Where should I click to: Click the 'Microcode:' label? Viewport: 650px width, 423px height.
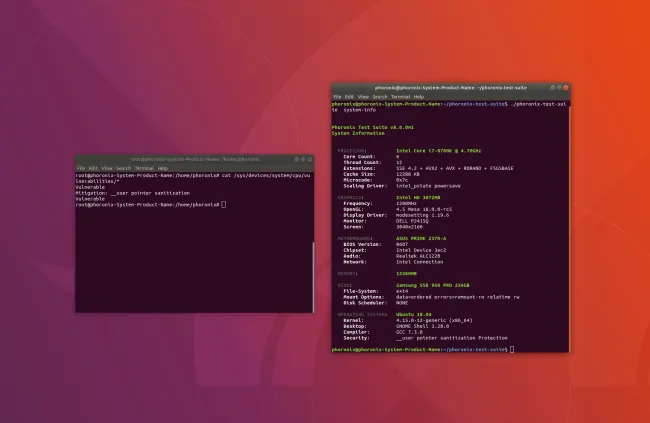pos(358,180)
